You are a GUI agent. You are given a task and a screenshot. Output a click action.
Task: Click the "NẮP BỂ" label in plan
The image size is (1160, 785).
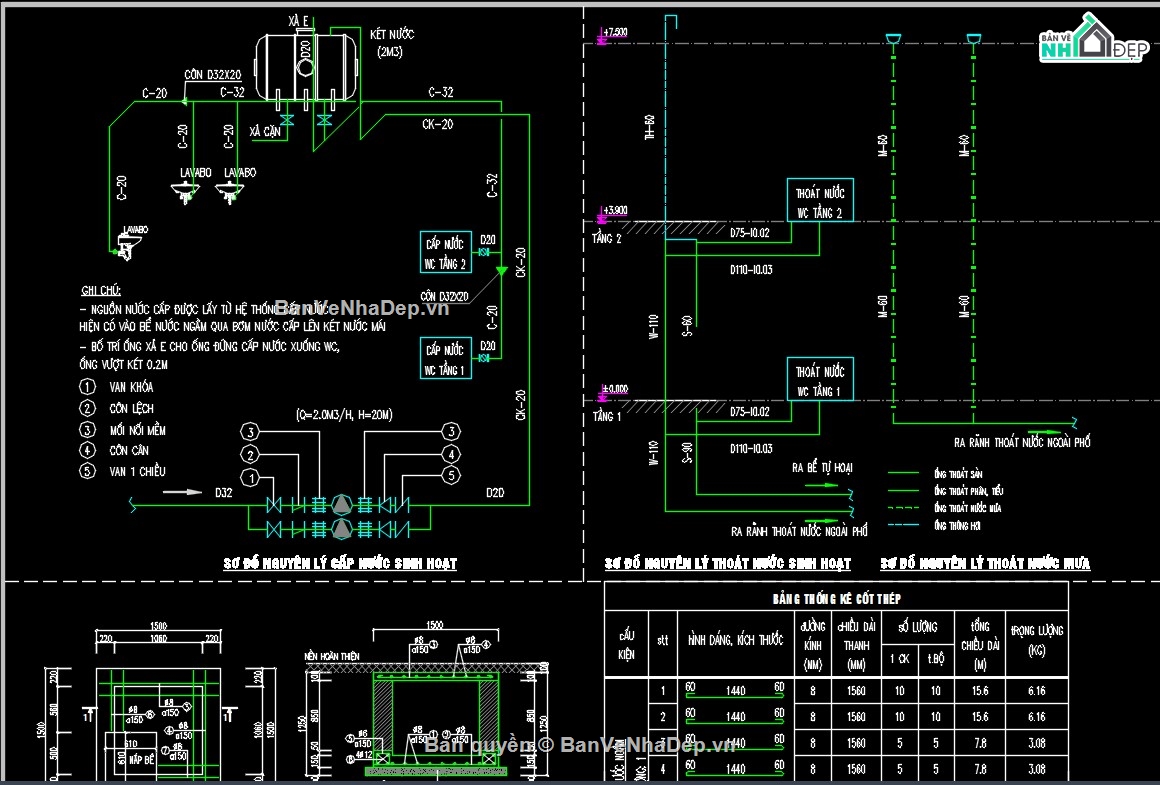141,760
